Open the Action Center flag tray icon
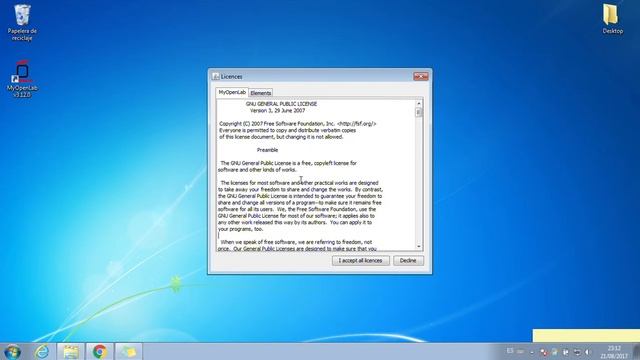Screen dimensions: 640x360 click(x=566, y=352)
